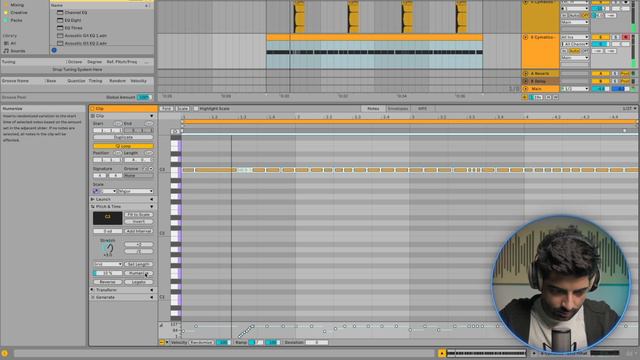Click the Groove Pool Global Amount slider

[x=144, y=98]
